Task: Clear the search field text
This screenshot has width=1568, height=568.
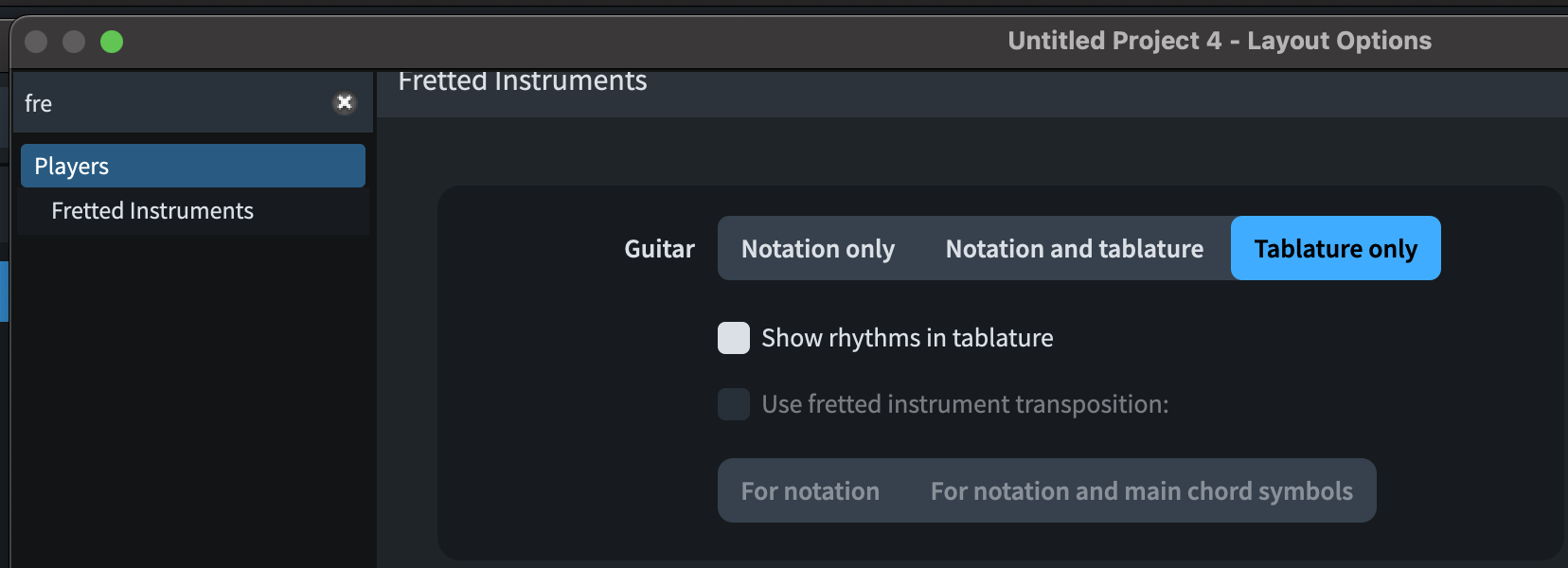Action: 345,102
